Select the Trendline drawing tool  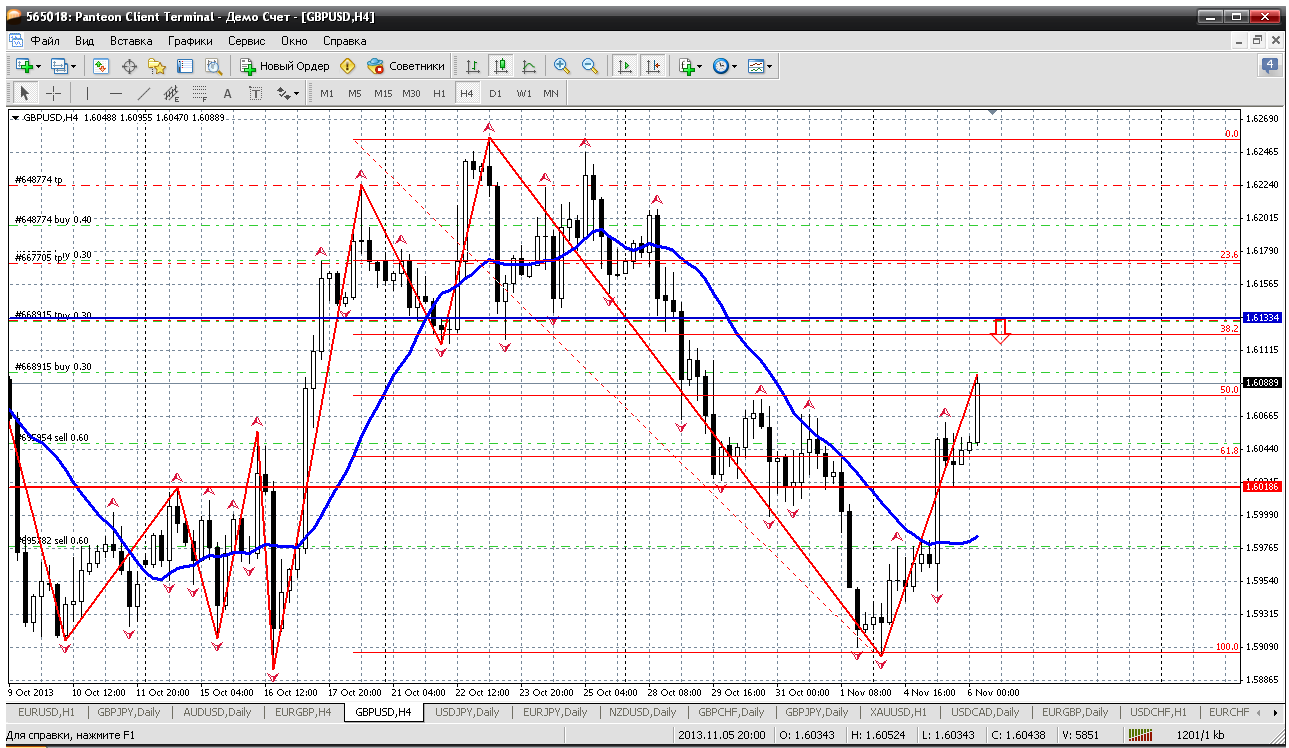(x=144, y=93)
